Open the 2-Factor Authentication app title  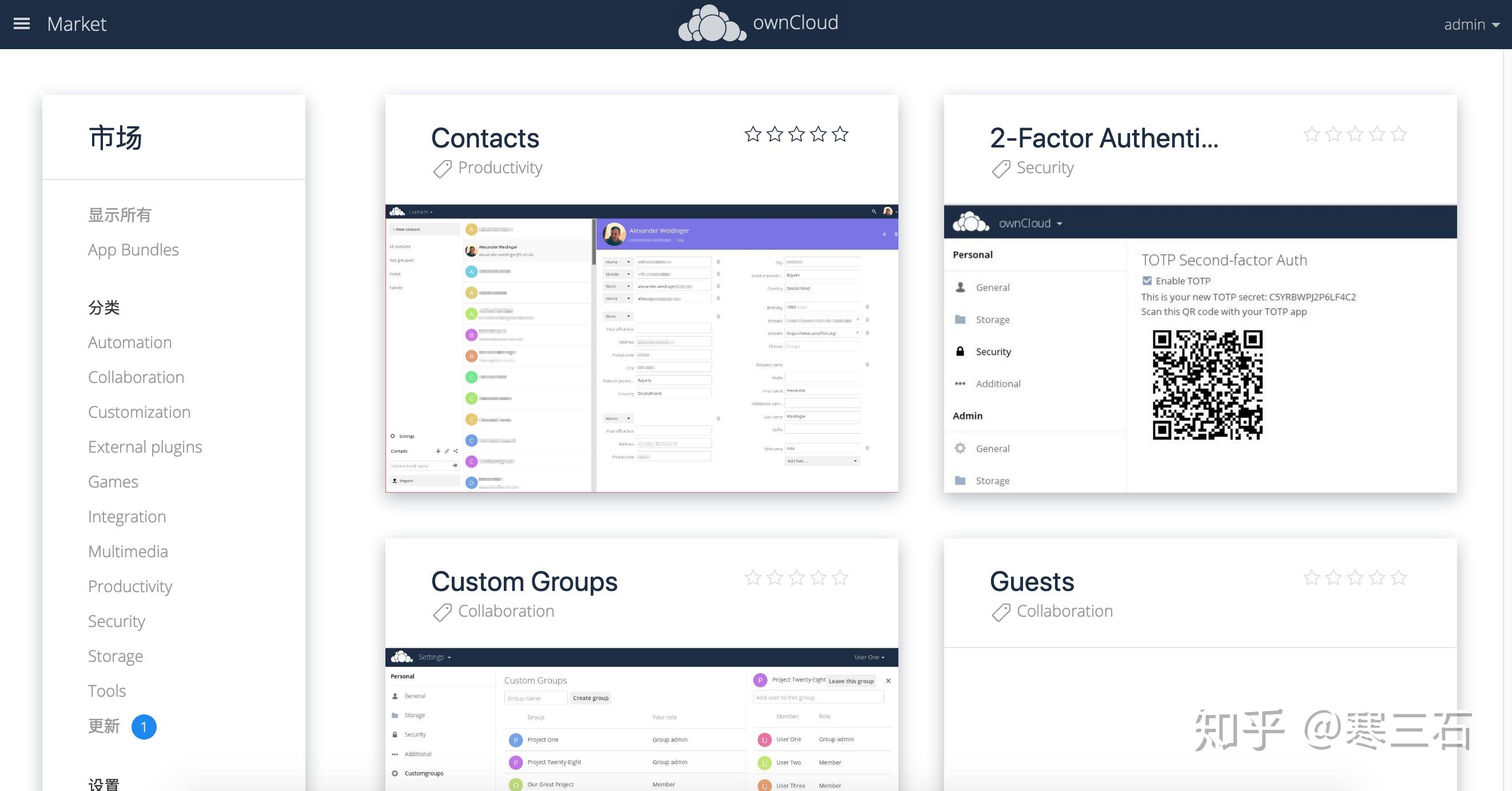click(1104, 138)
